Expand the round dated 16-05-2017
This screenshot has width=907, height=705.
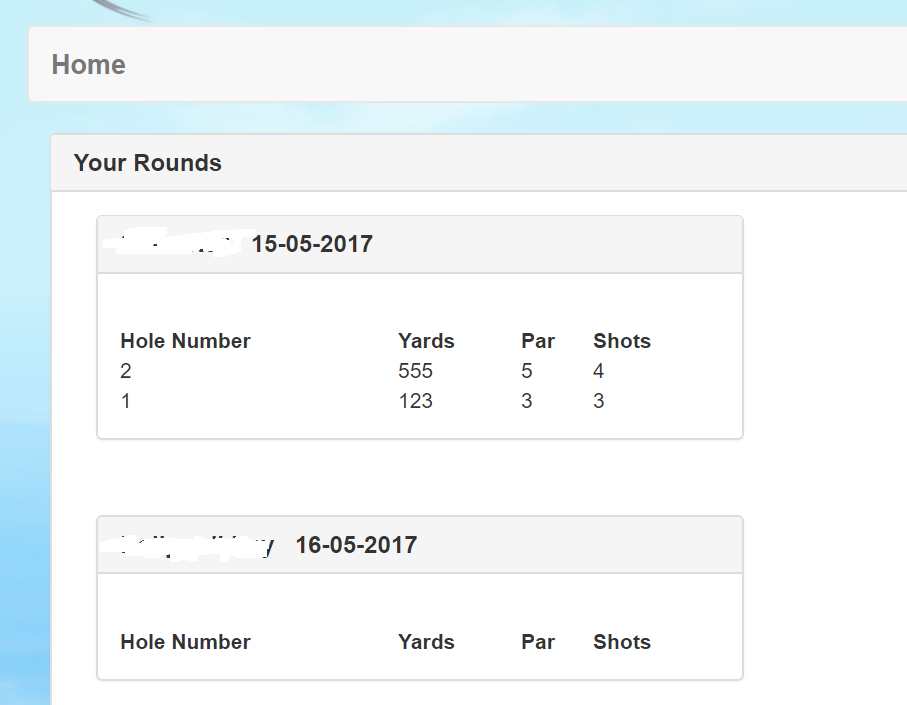tap(356, 545)
